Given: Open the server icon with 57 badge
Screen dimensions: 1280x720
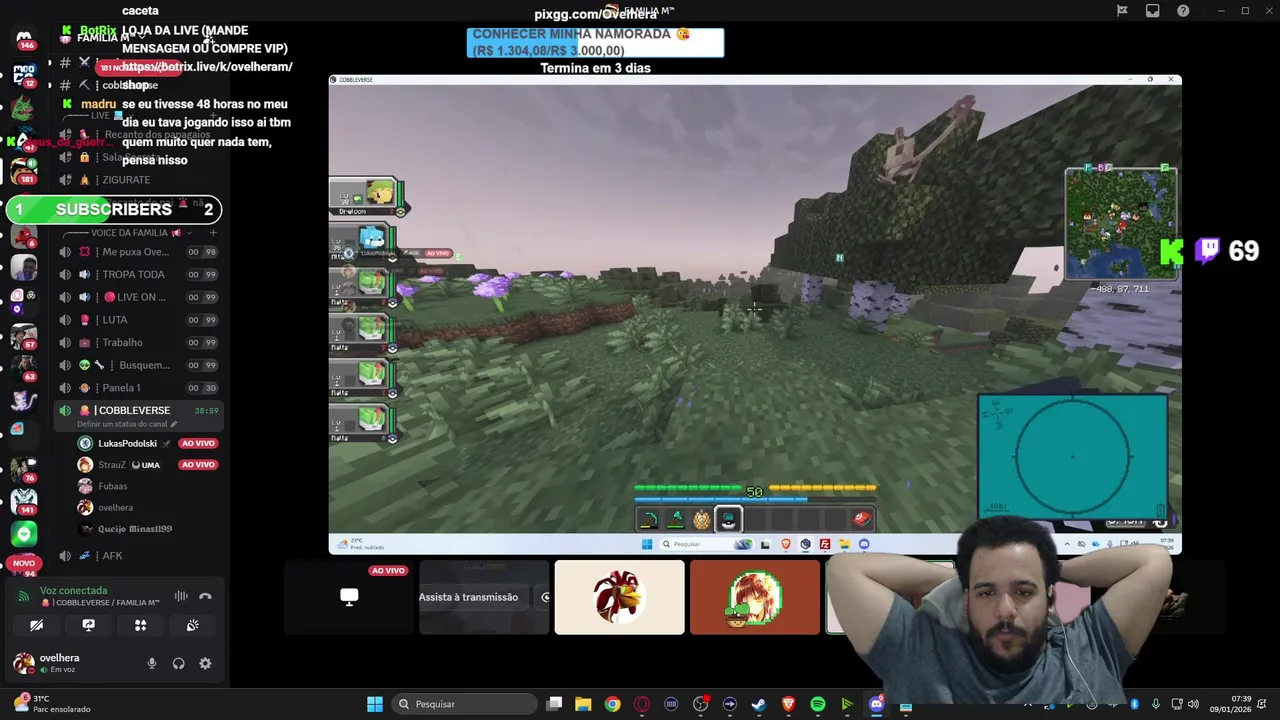Looking at the screenshot, I should [24, 337].
